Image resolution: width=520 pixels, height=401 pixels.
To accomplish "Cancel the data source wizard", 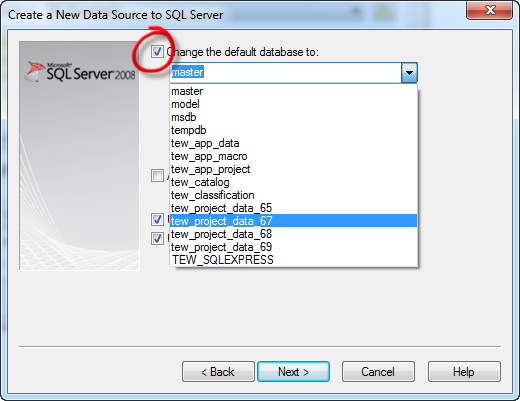I will pos(378,371).
